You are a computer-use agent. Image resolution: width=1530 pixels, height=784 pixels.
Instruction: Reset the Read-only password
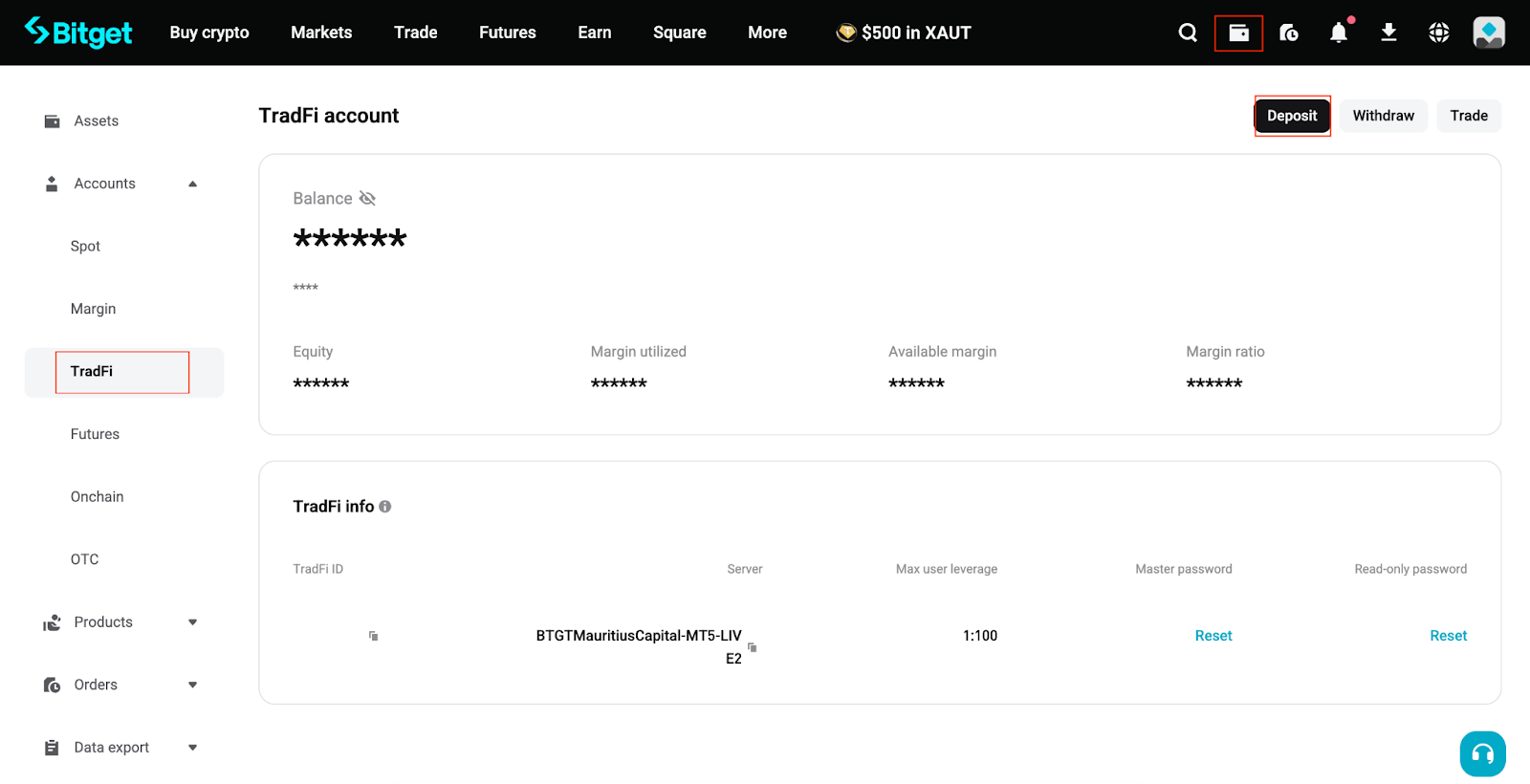[1449, 636]
